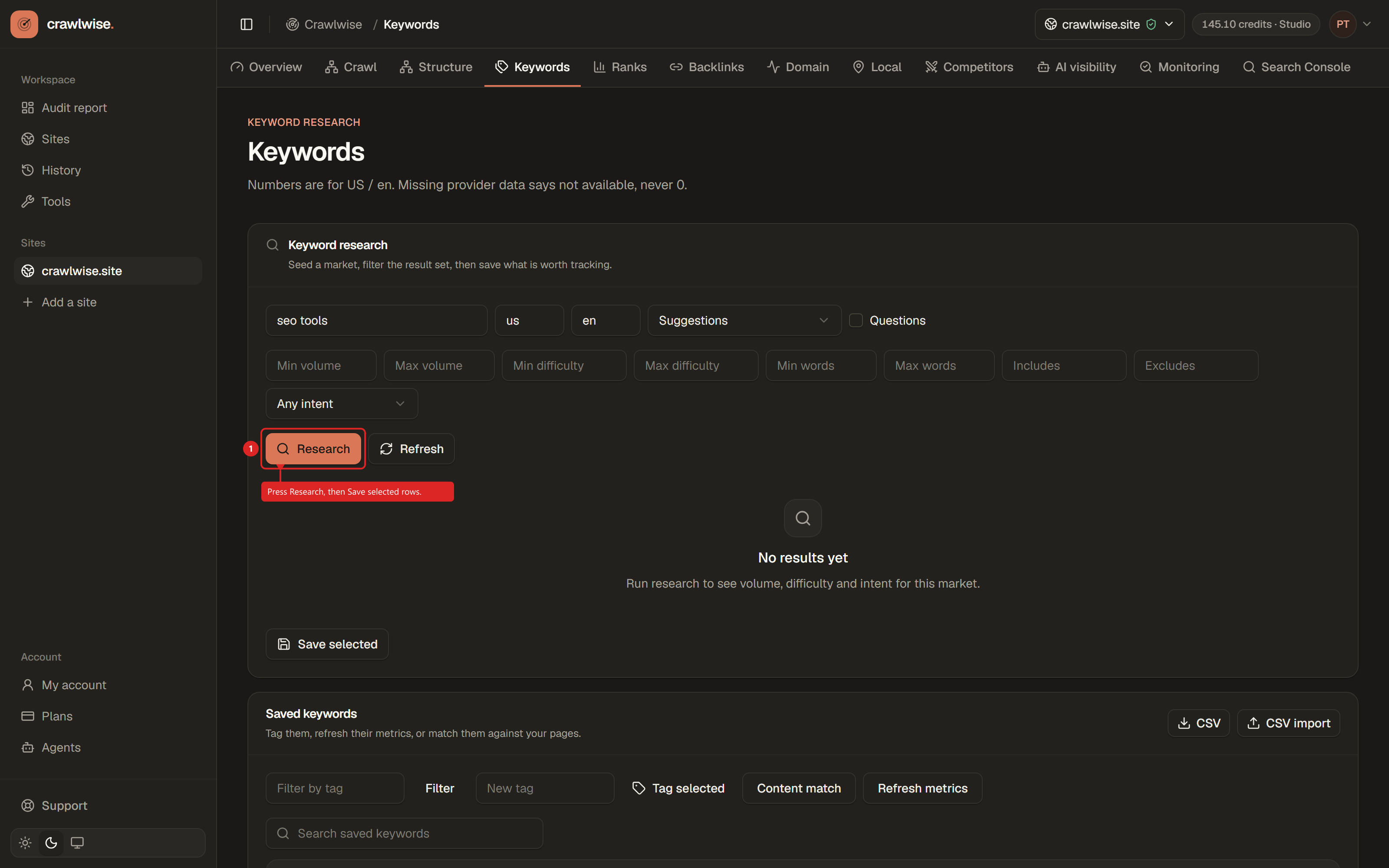Screen dimensions: 1389x868
Task: Click the Excludes filter field
Action: [1196, 366]
